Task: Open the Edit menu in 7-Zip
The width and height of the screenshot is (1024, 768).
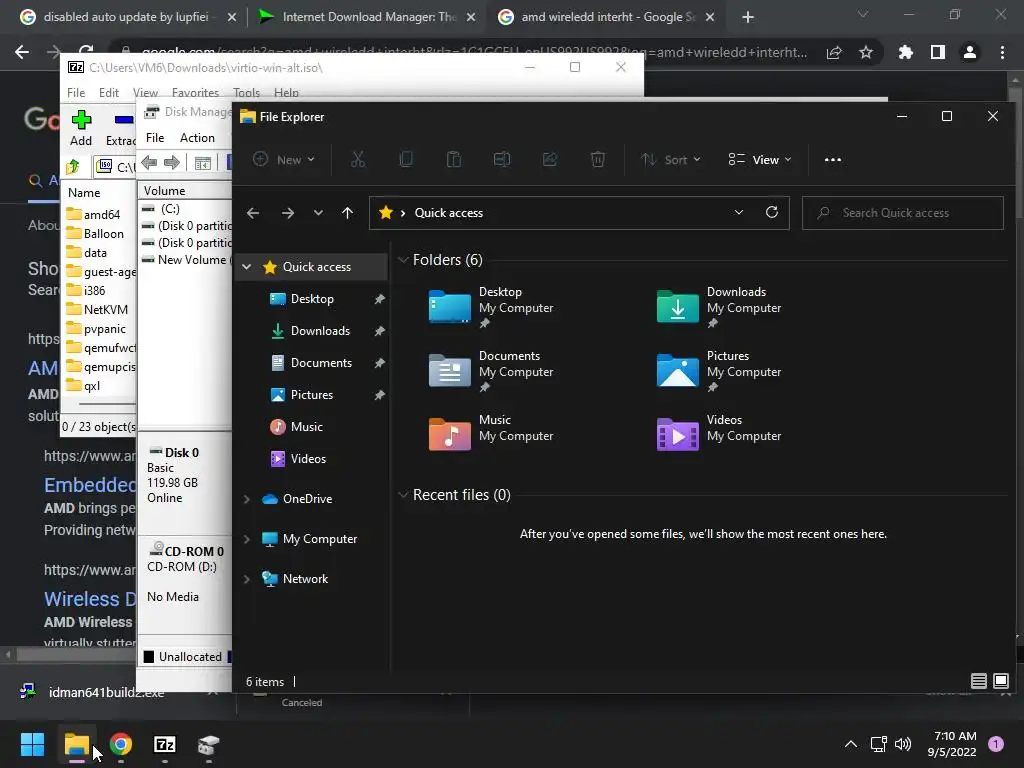Action: pyautogui.click(x=108, y=92)
